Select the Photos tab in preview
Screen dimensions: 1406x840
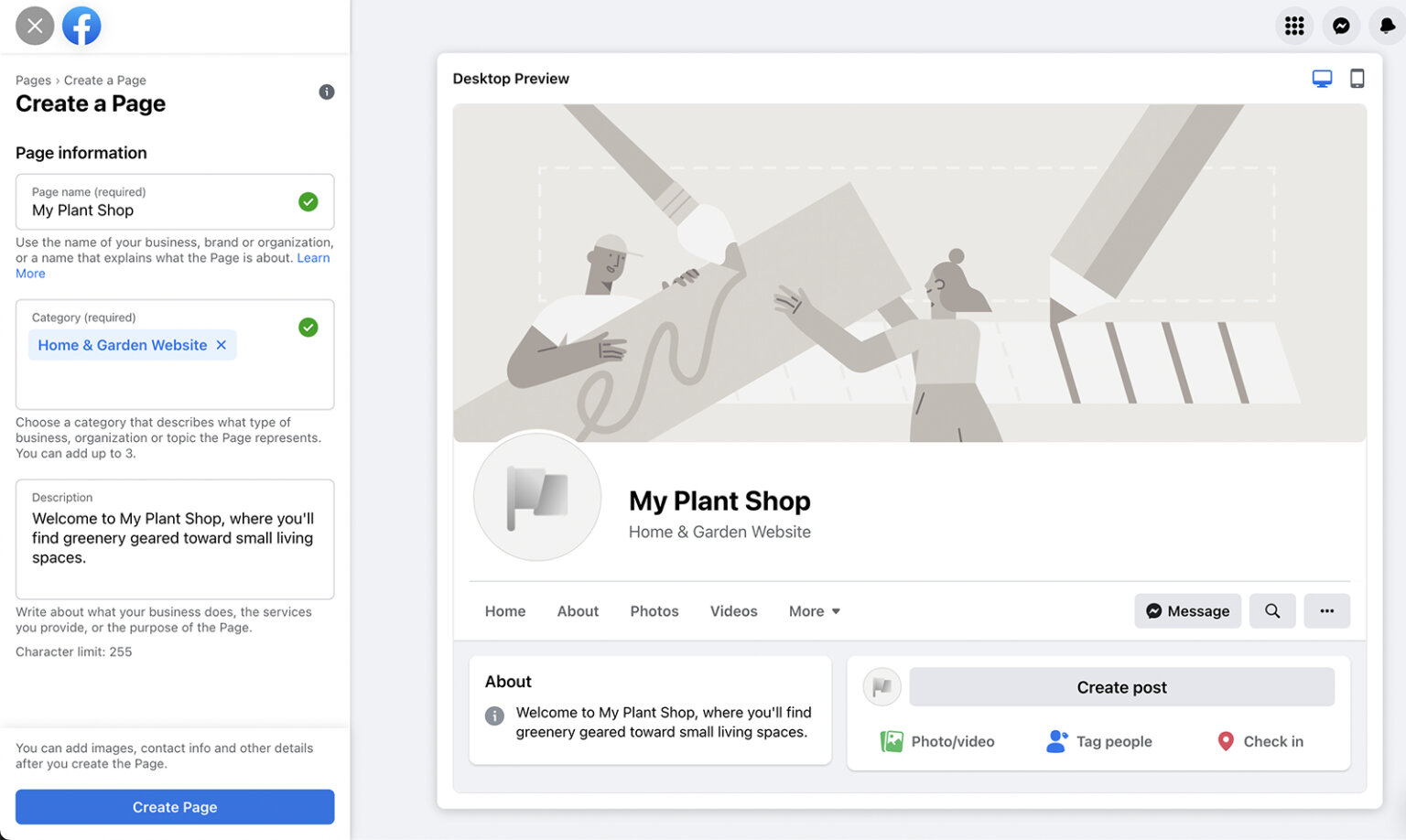654,610
